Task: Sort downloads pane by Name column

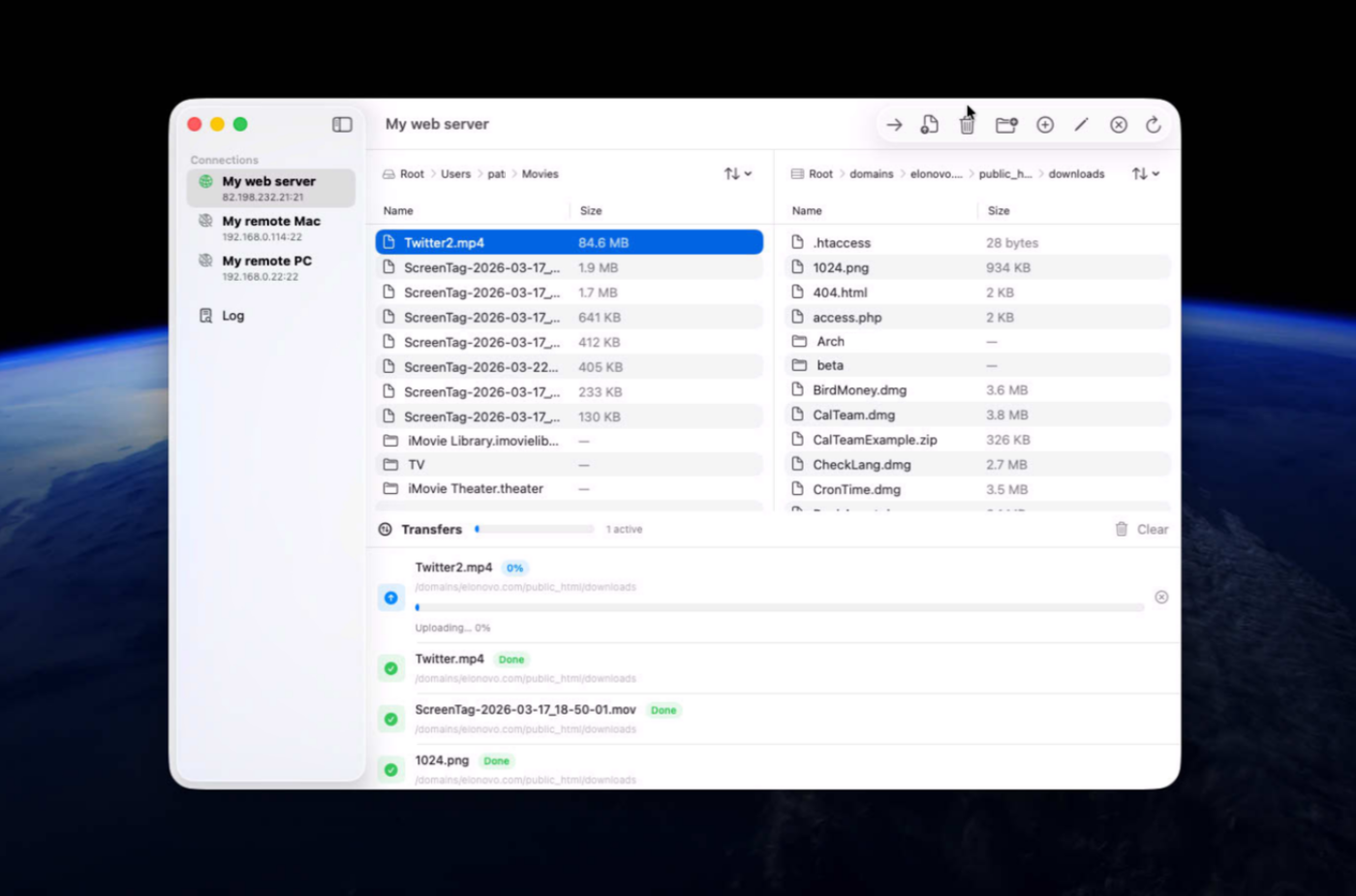Action: coord(807,211)
